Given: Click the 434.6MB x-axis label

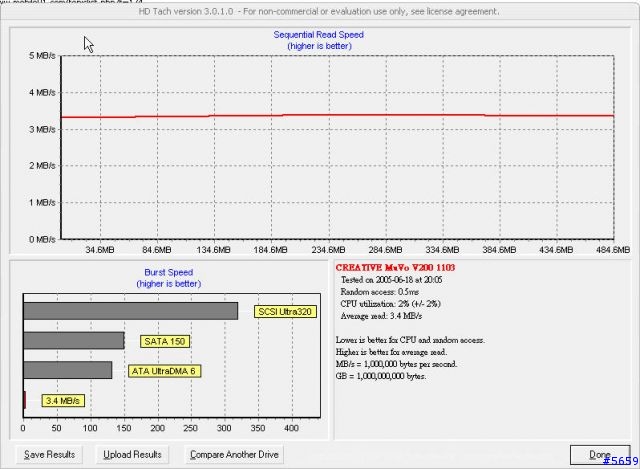Looking at the screenshot, I should coord(556,249).
